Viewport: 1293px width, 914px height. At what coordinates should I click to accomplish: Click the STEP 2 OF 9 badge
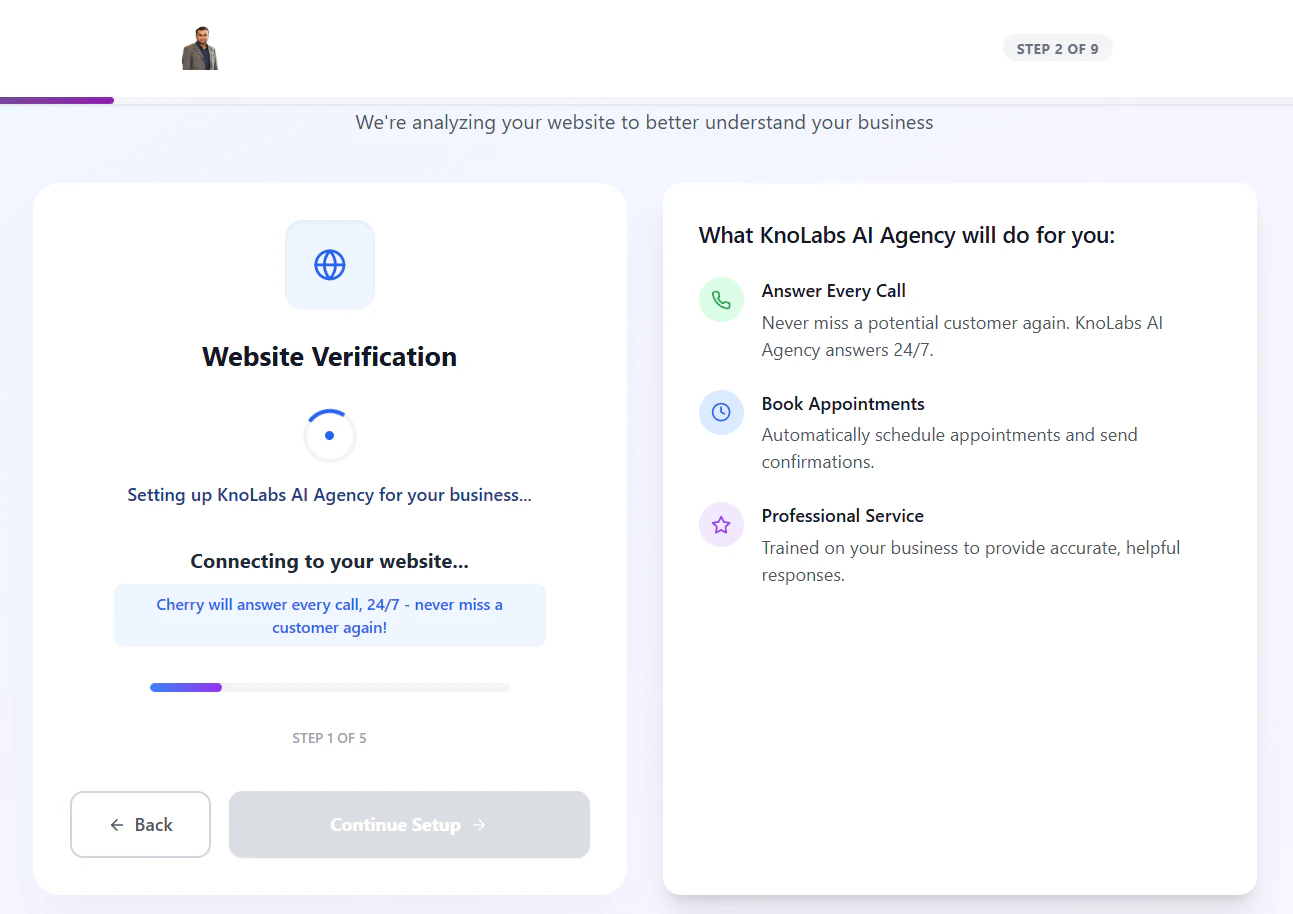pos(1057,47)
